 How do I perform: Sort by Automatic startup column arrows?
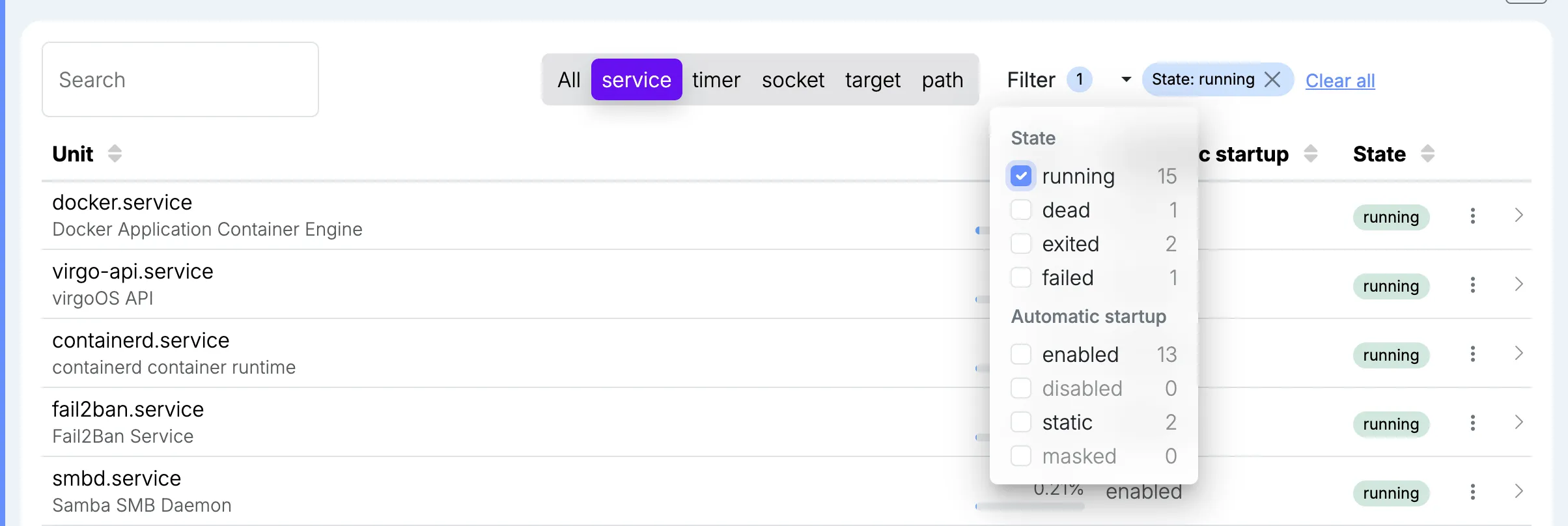(x=1311, y=154)
